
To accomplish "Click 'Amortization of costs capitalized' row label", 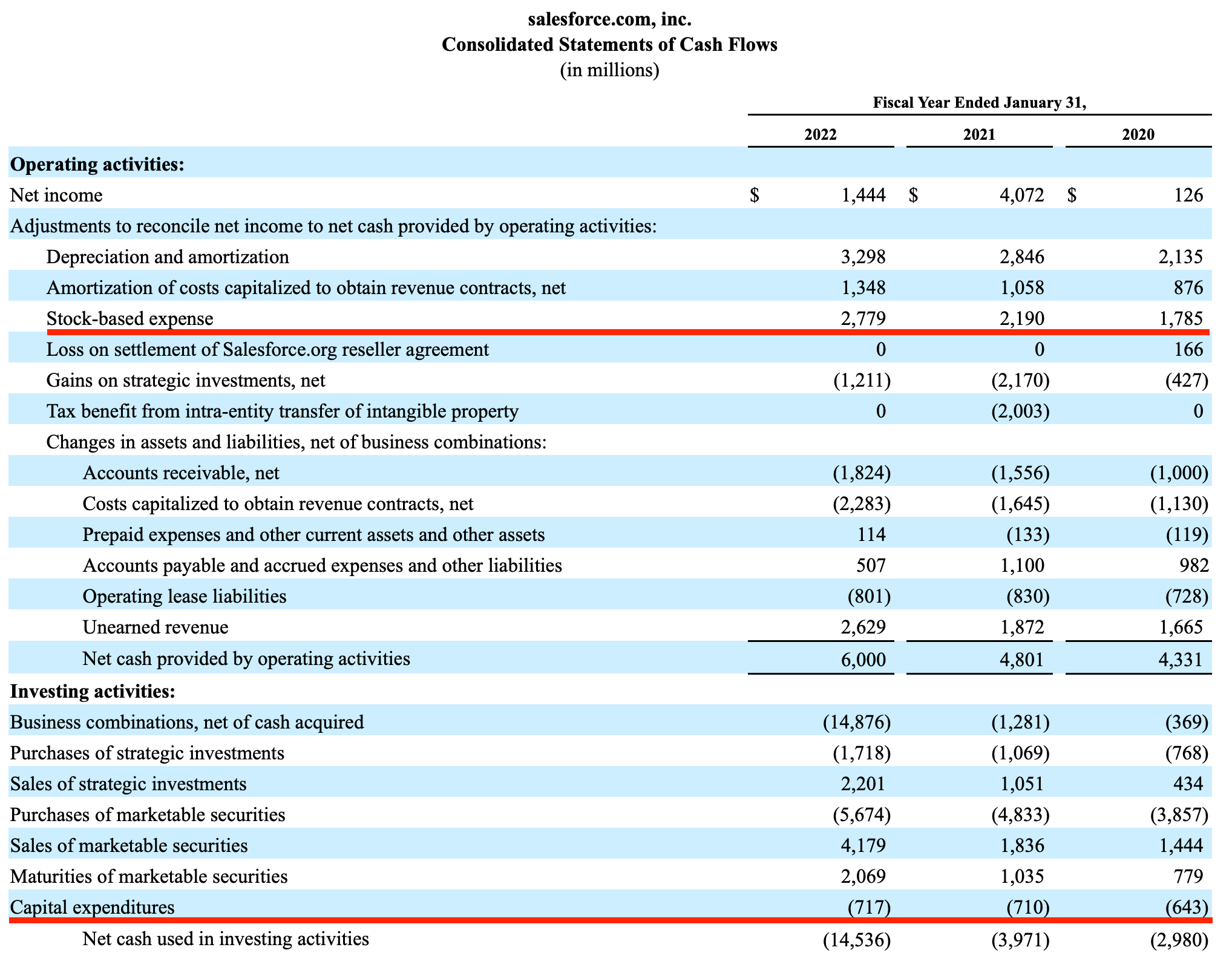I will click(x=306, y=287).
